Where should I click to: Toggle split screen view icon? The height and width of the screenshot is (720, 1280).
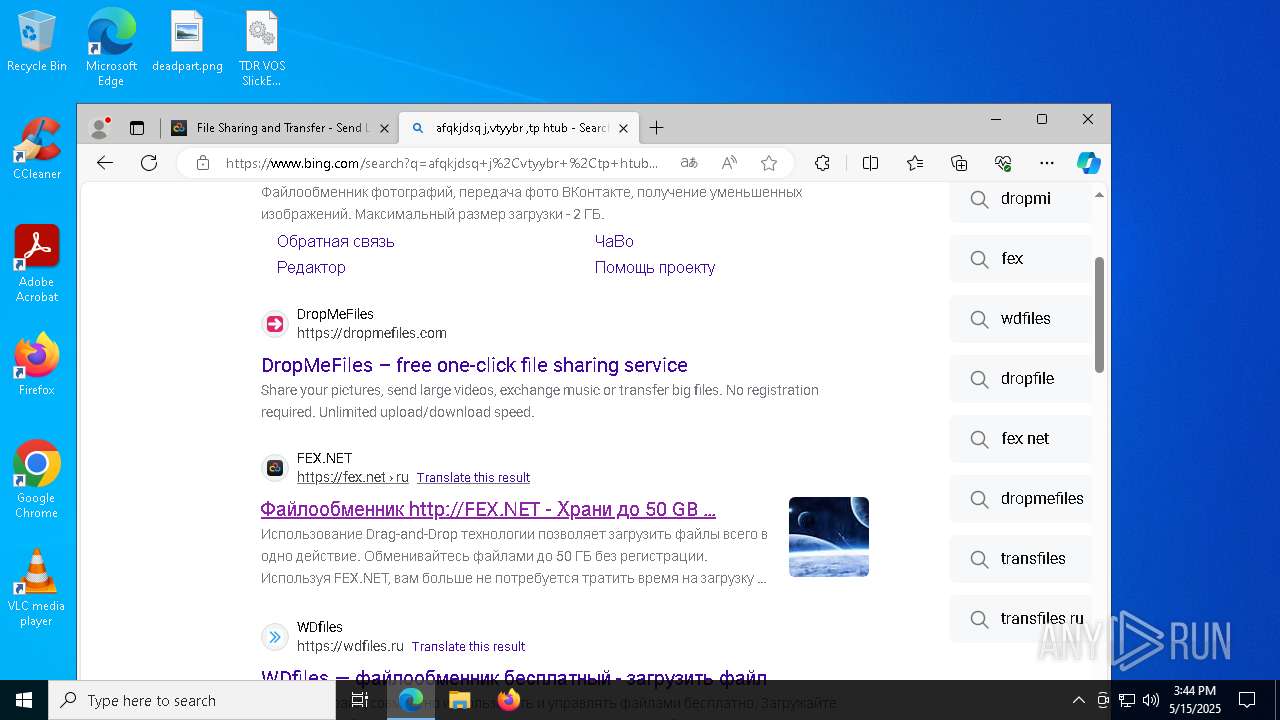click(870, 163)
